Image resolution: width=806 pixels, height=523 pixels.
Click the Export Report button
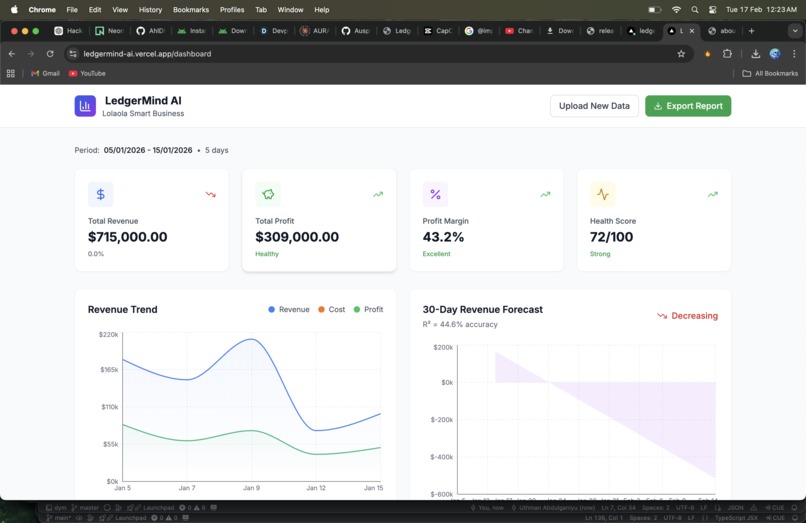point(688,106)
